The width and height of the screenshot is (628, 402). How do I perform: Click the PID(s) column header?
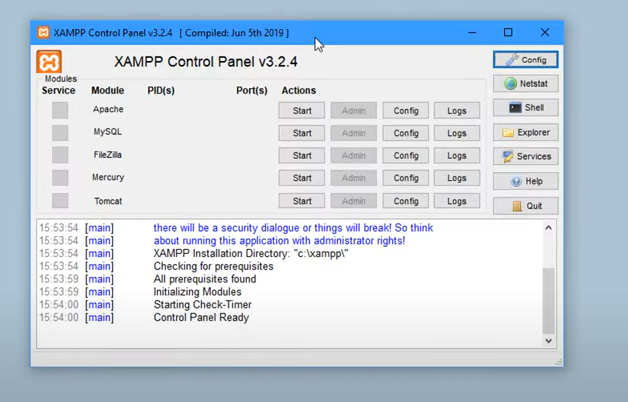[161, 90]
